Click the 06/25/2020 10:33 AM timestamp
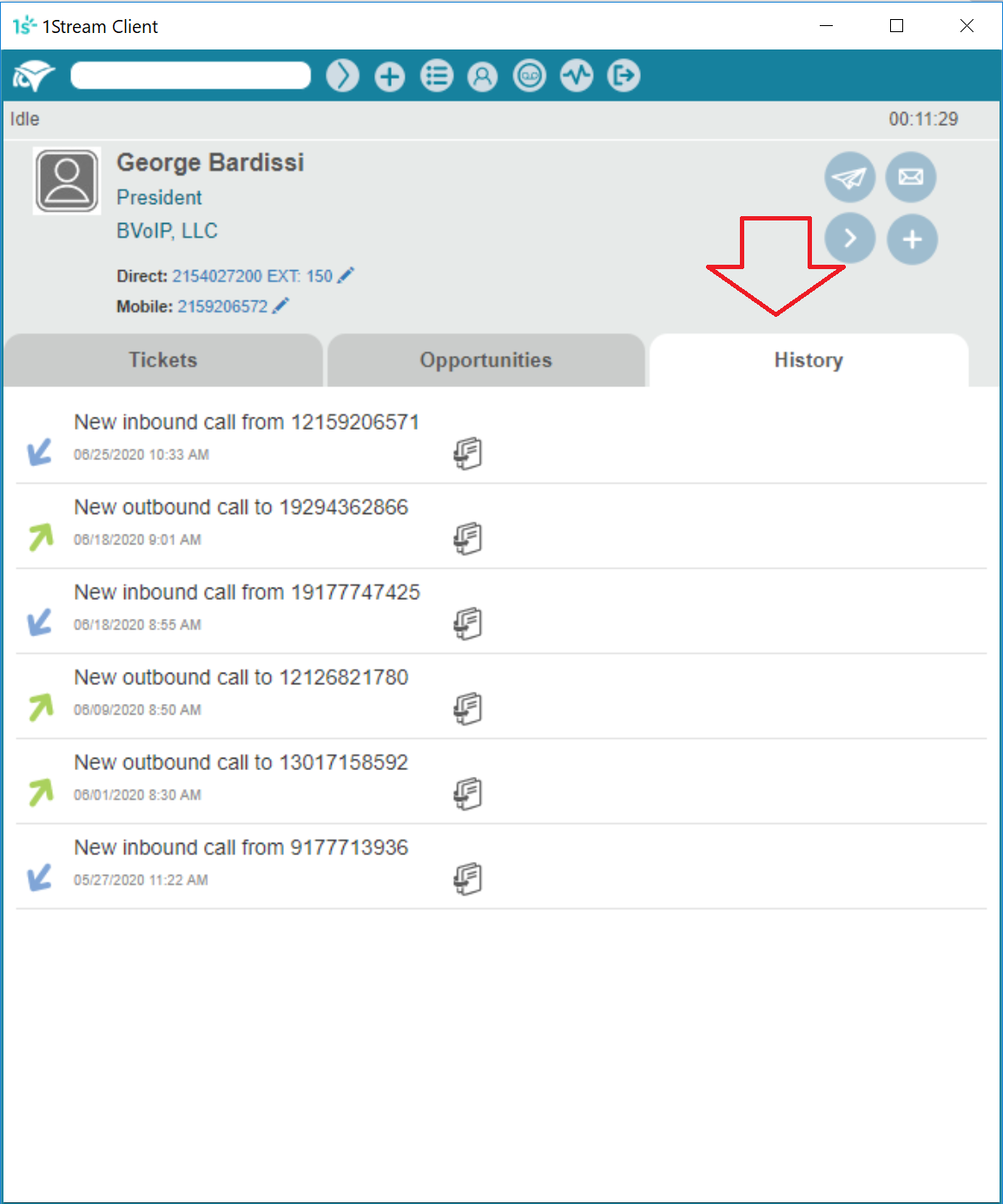The height and width of the screenshot is (1204, 1003). (142, 455)
